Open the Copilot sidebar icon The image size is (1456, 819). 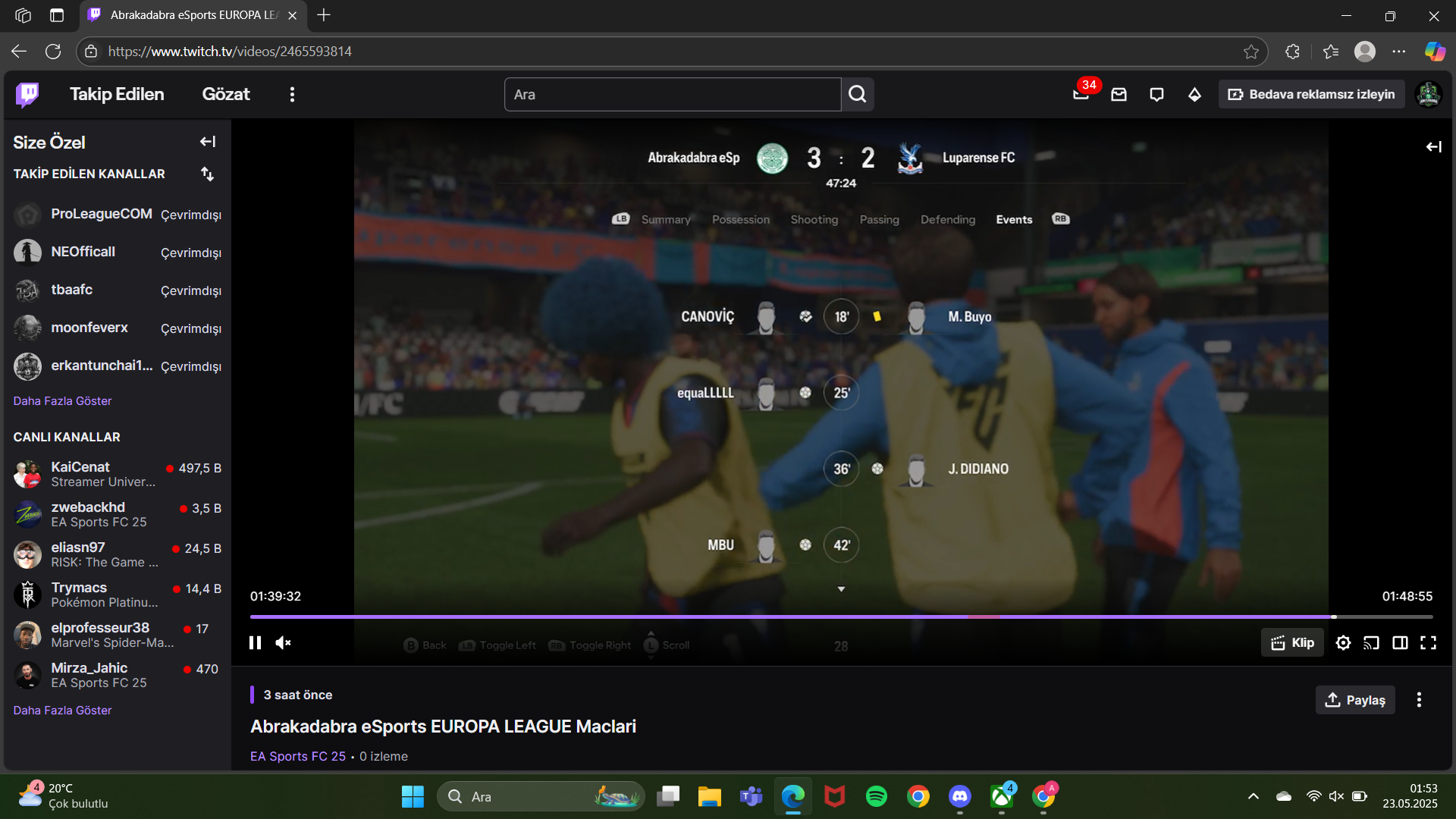(x=1435, y=51)
